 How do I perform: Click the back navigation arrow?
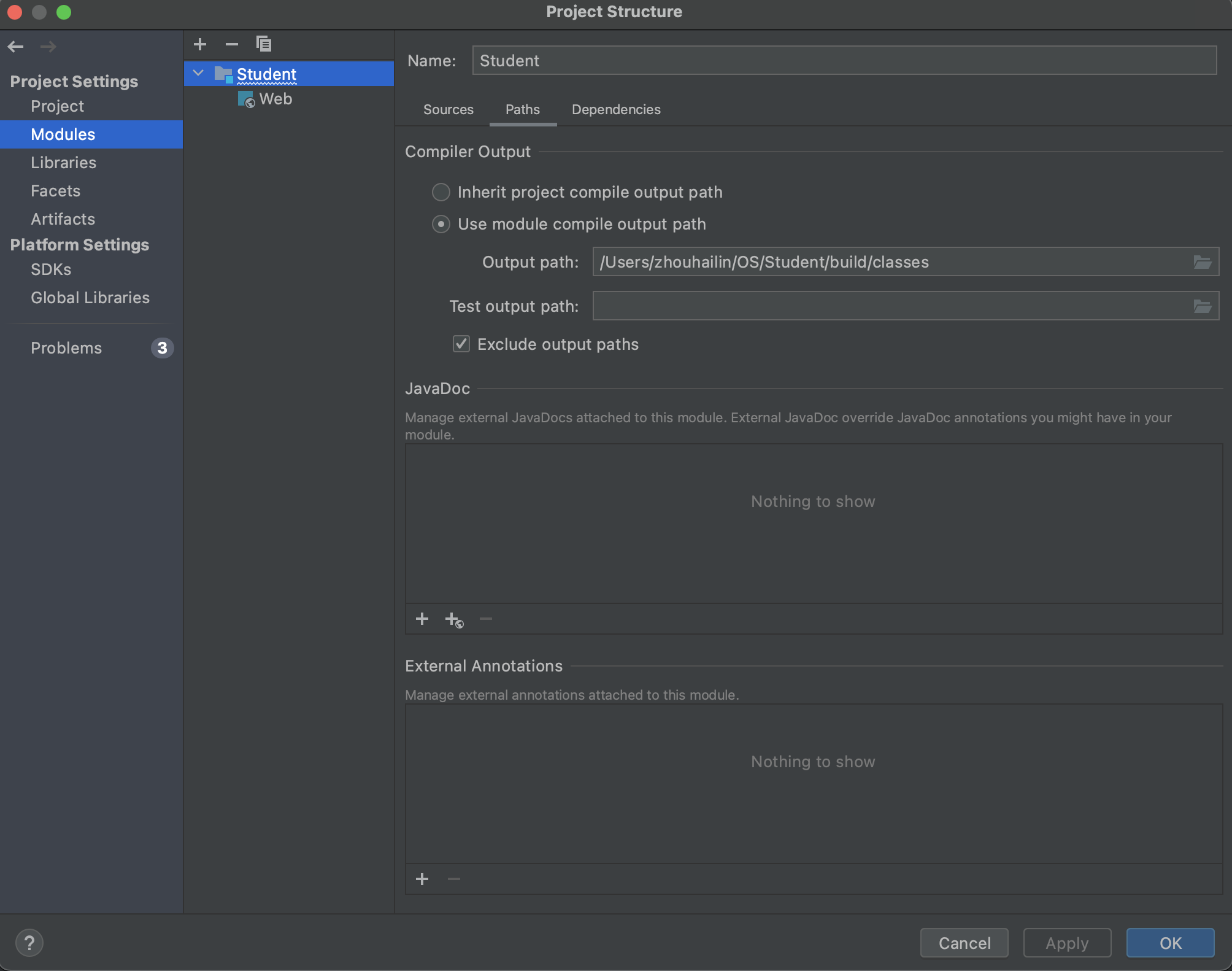(x=16, y=47)
